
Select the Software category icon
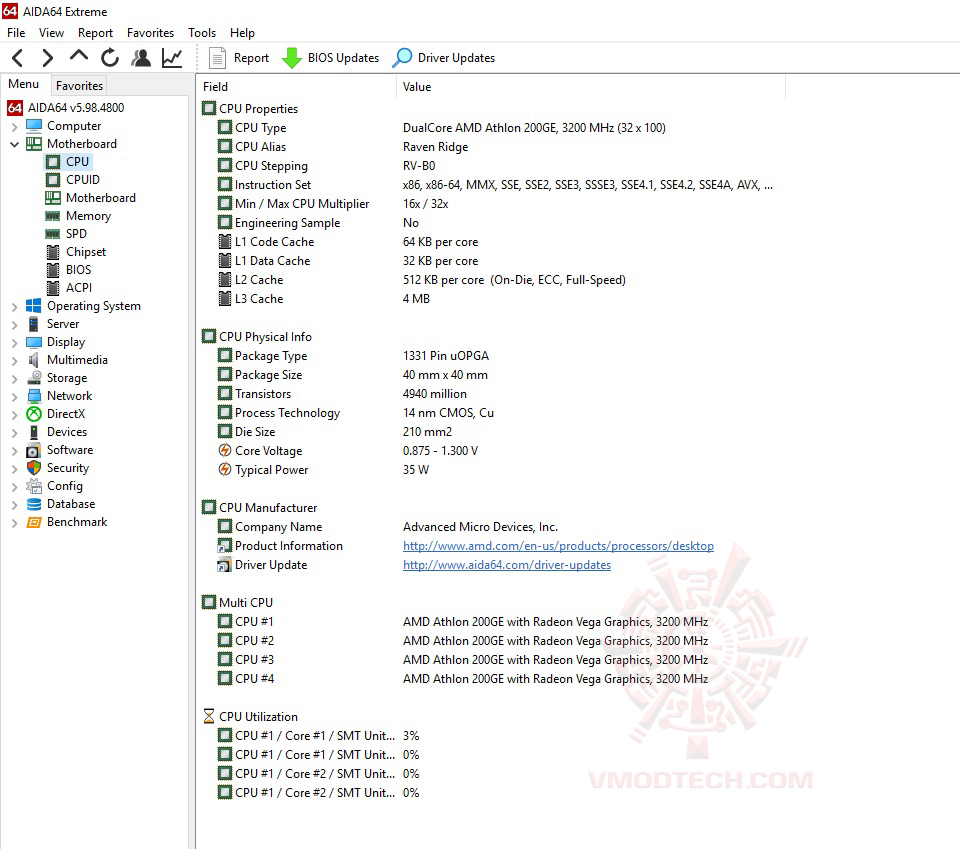click(34, 451)
